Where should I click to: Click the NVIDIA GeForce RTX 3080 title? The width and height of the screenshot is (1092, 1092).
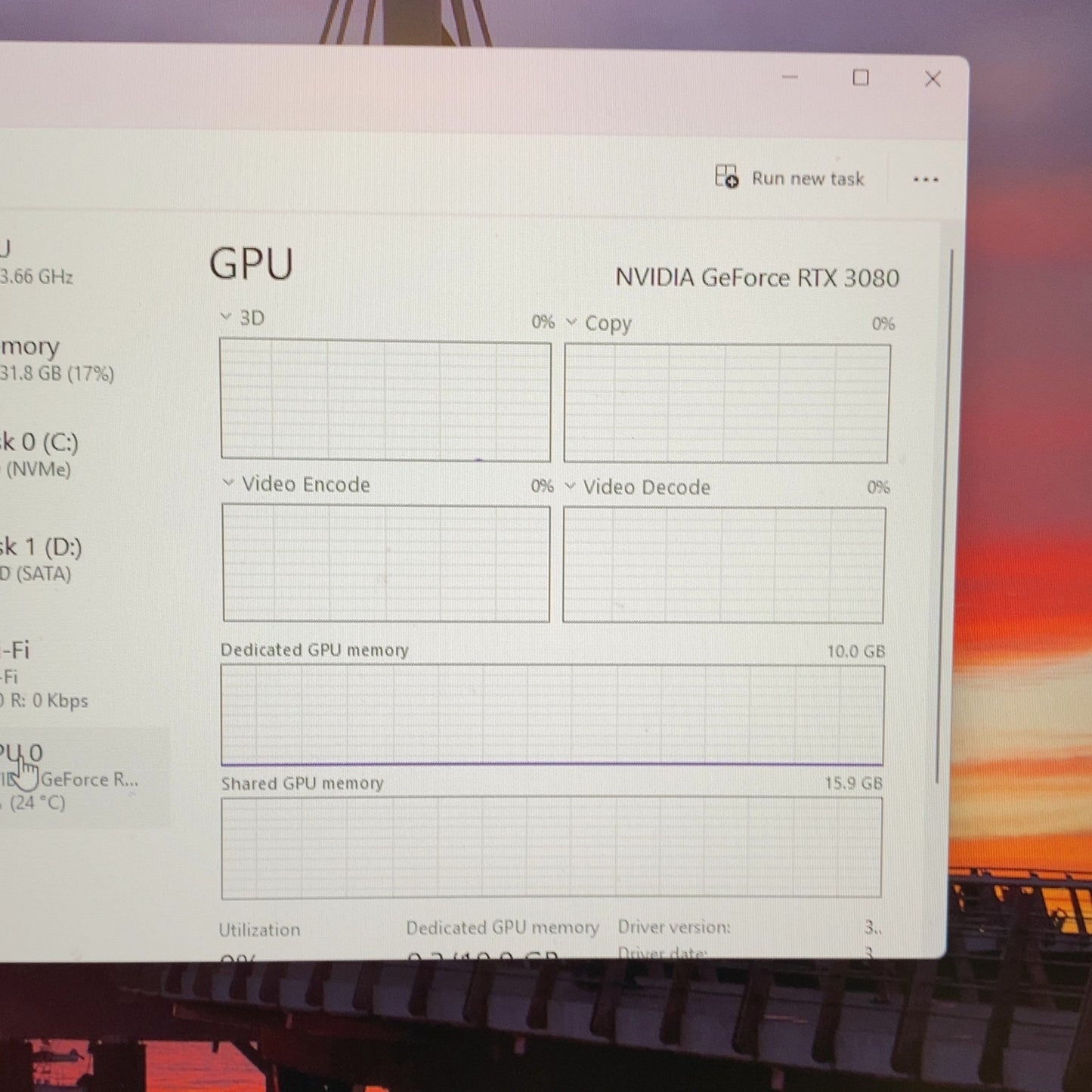[x=757, y=278]
